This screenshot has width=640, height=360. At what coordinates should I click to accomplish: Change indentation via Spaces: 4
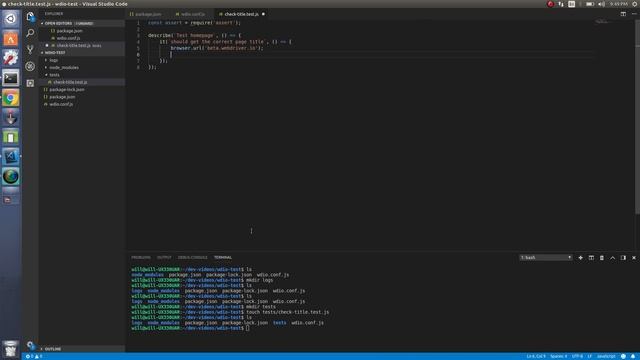pos(558,356)
